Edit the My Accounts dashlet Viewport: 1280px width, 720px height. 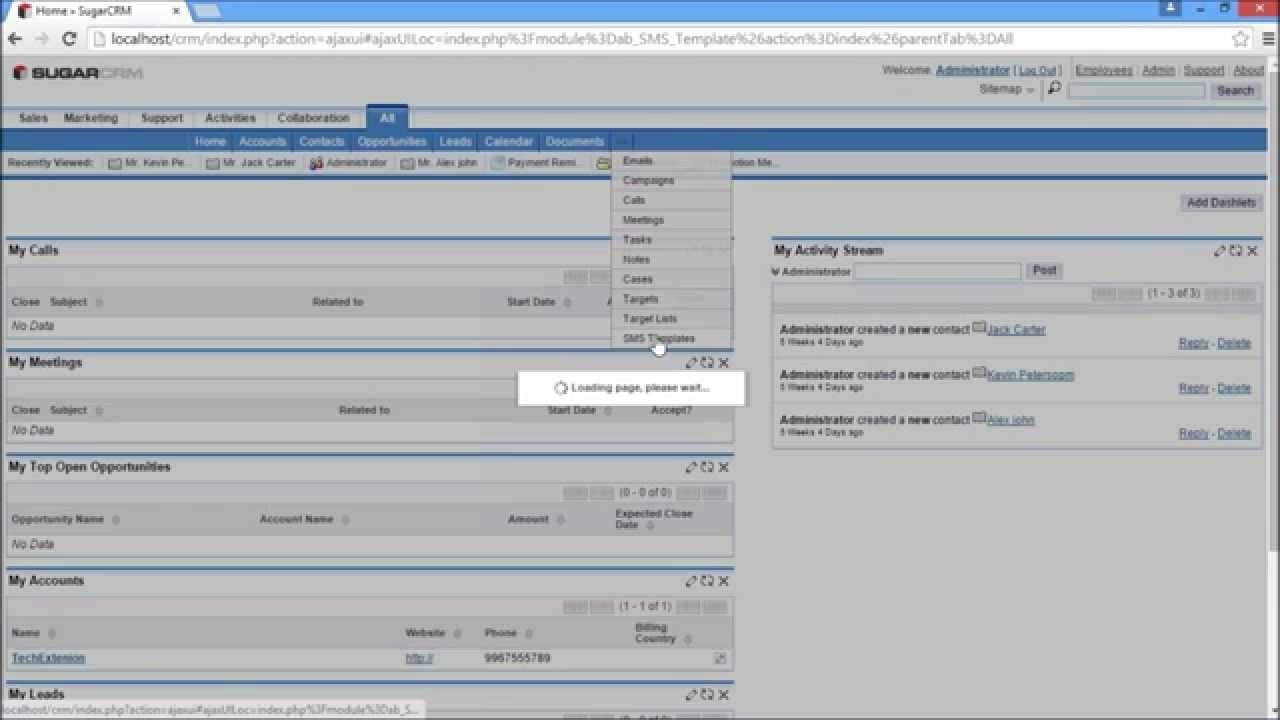[691, 581]
